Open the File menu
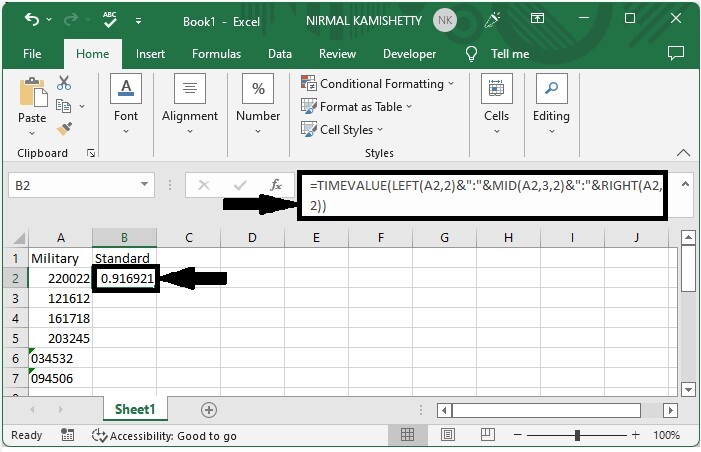The image size is (701, 452). [x=32, y=54]
